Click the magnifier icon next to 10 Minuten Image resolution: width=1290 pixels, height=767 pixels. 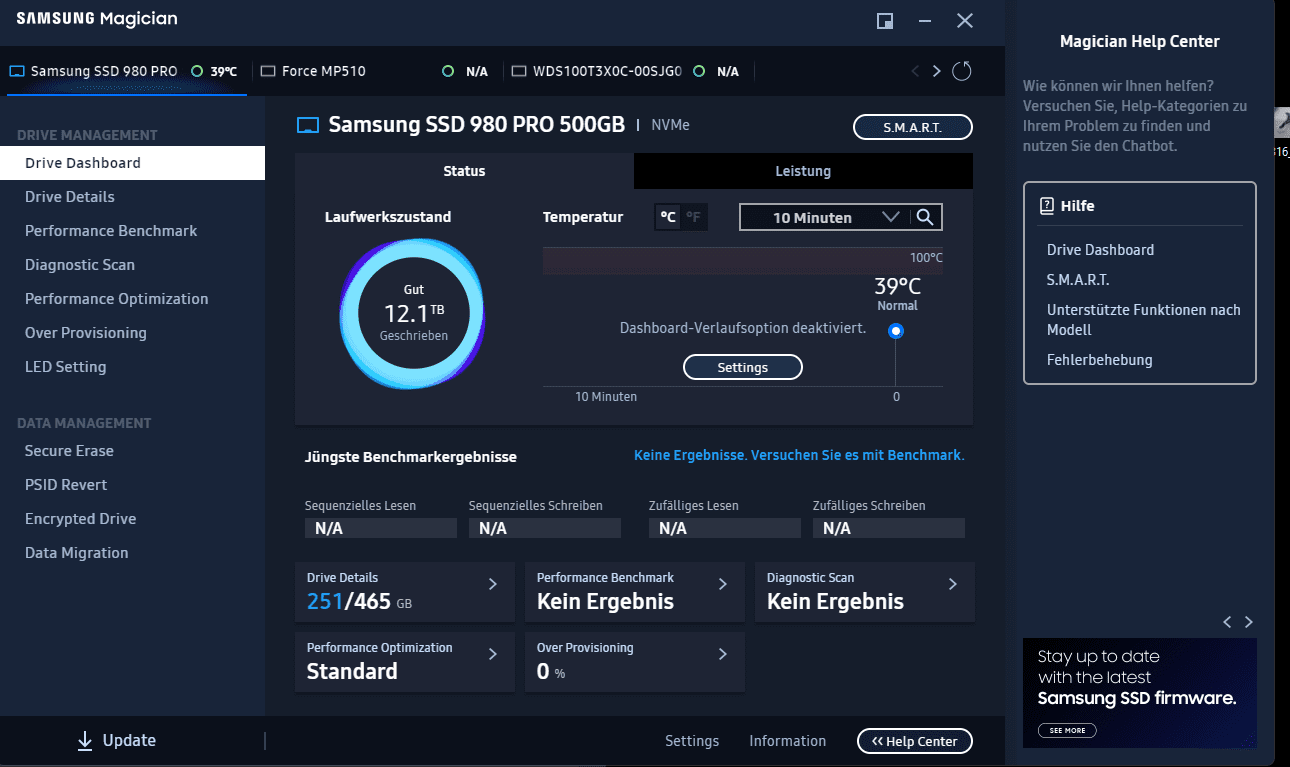click(925, 217)
